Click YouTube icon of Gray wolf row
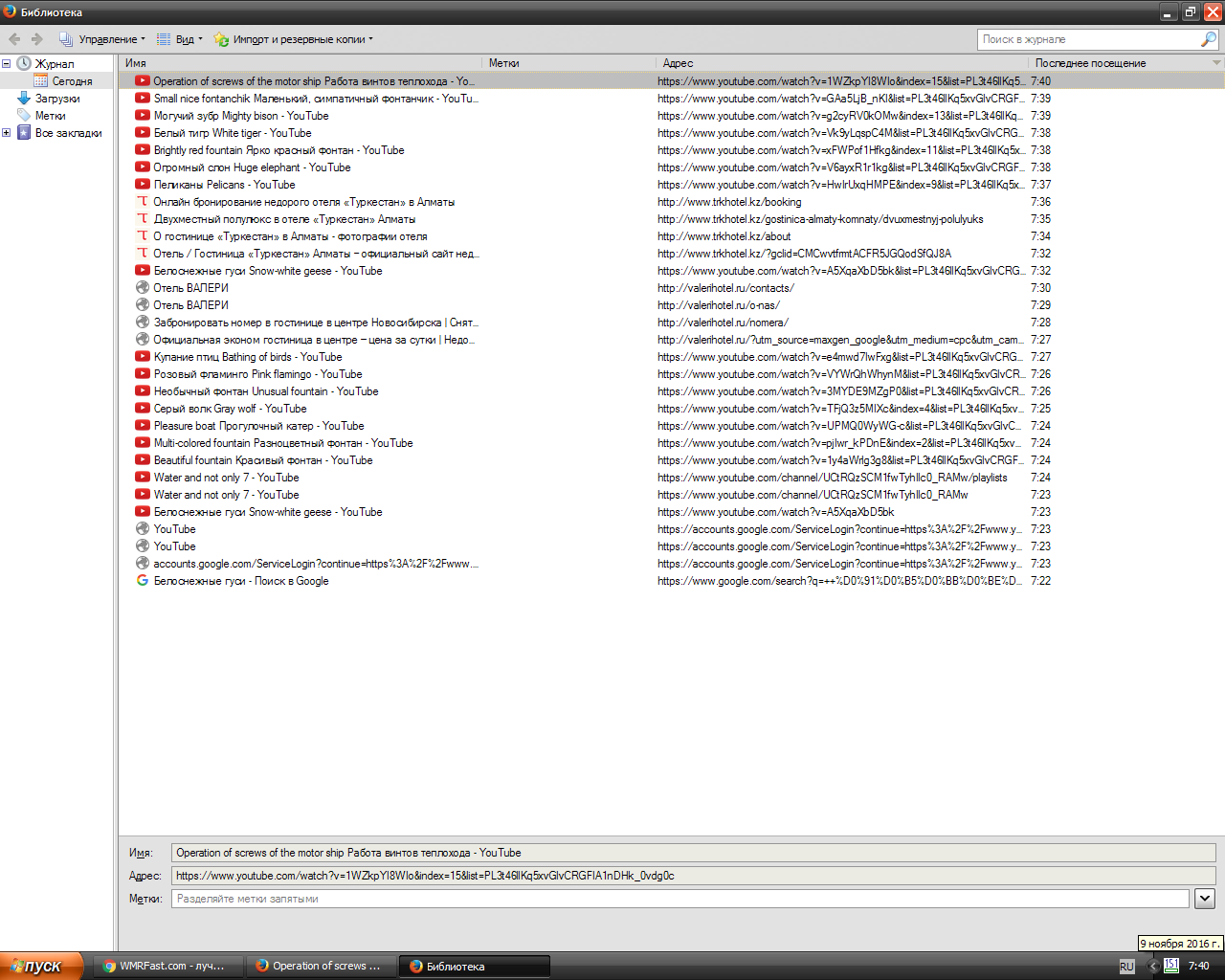The image size is (1225, 980). 143,409
